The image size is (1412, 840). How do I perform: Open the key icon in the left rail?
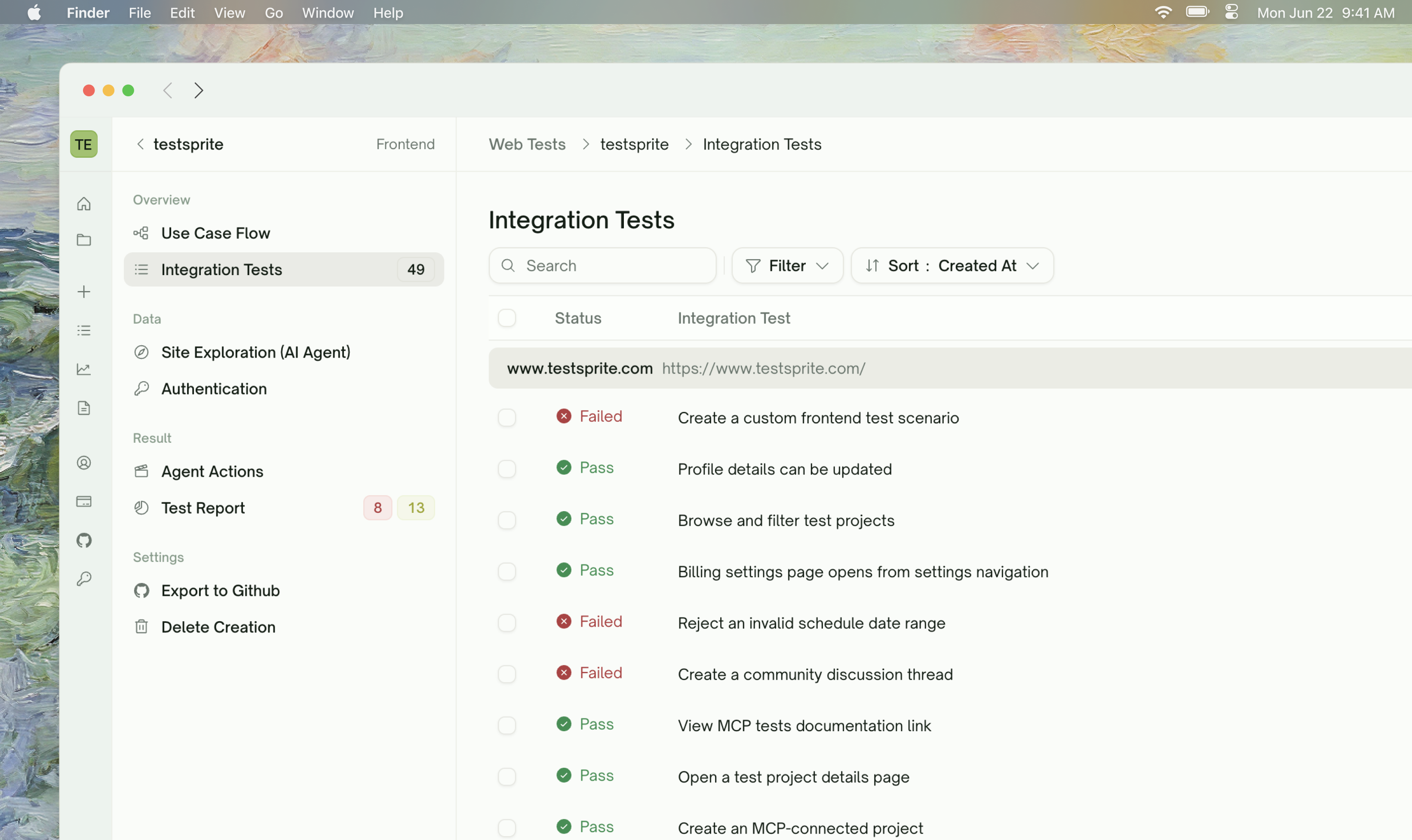(x=84, y=579)
